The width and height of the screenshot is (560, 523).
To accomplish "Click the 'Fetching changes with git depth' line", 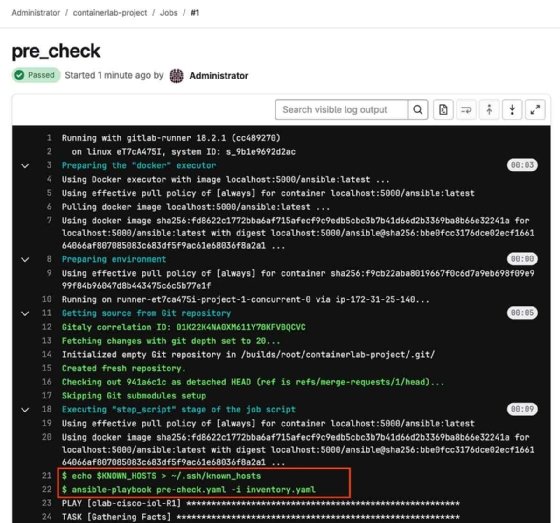I will (x=171, y=341).
